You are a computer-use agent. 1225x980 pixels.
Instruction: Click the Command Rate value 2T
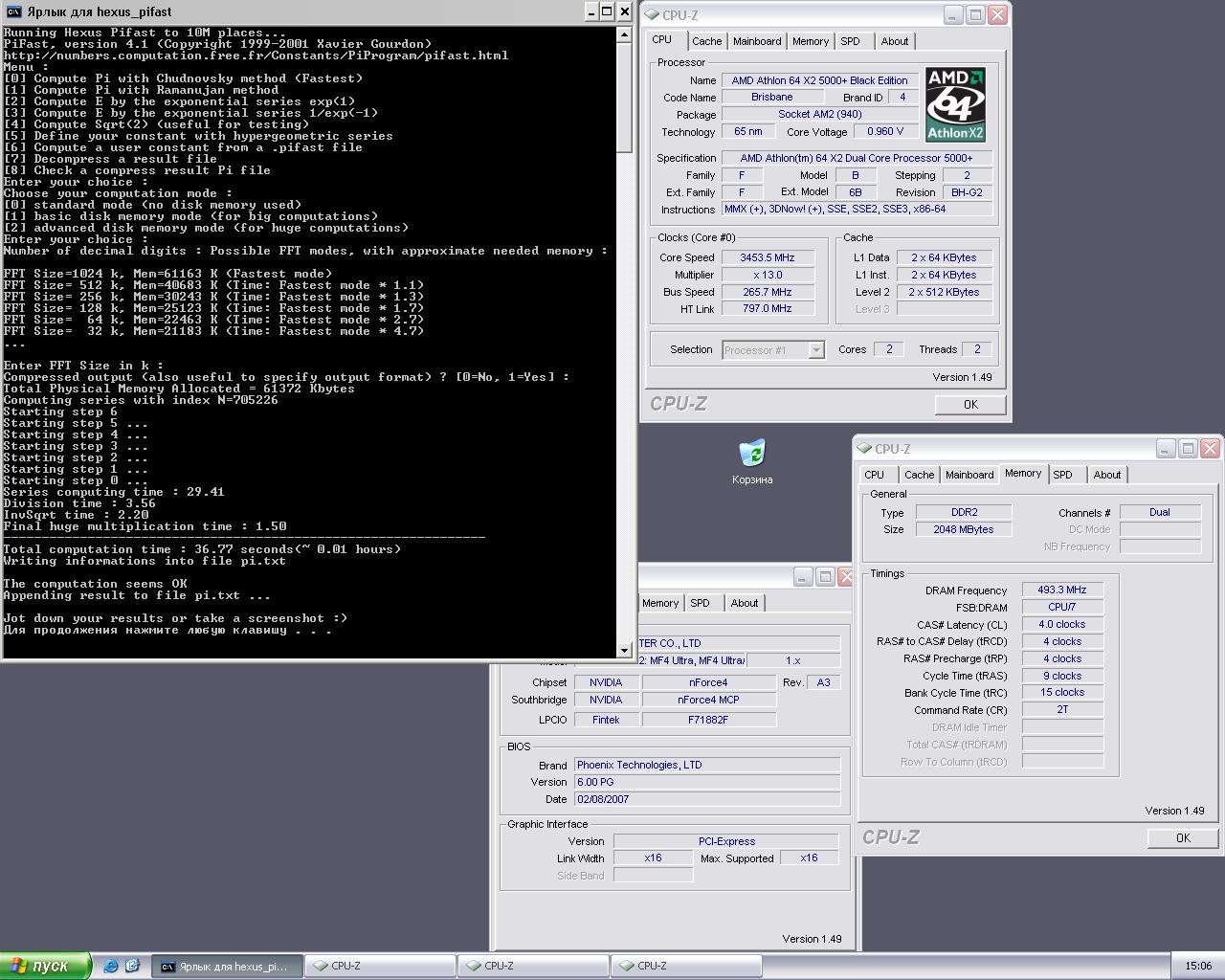1062,709
